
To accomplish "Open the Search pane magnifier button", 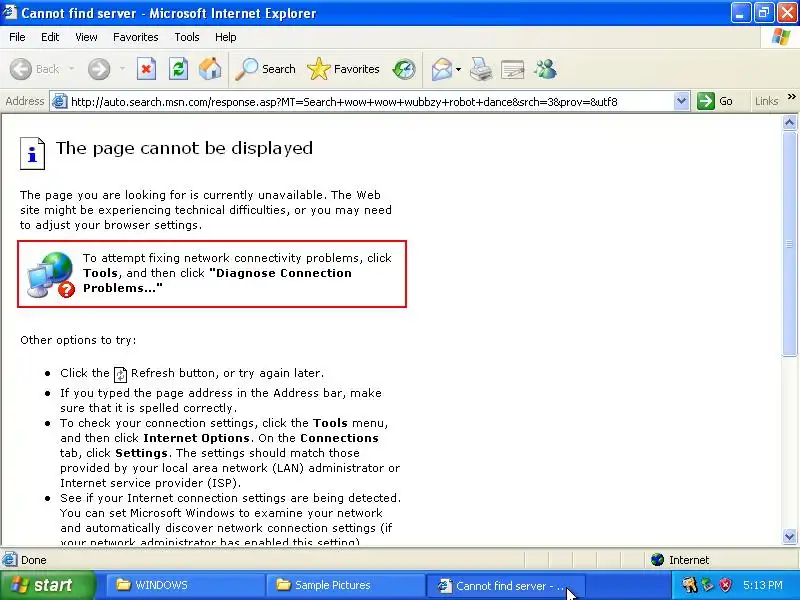I will [265, 69].
